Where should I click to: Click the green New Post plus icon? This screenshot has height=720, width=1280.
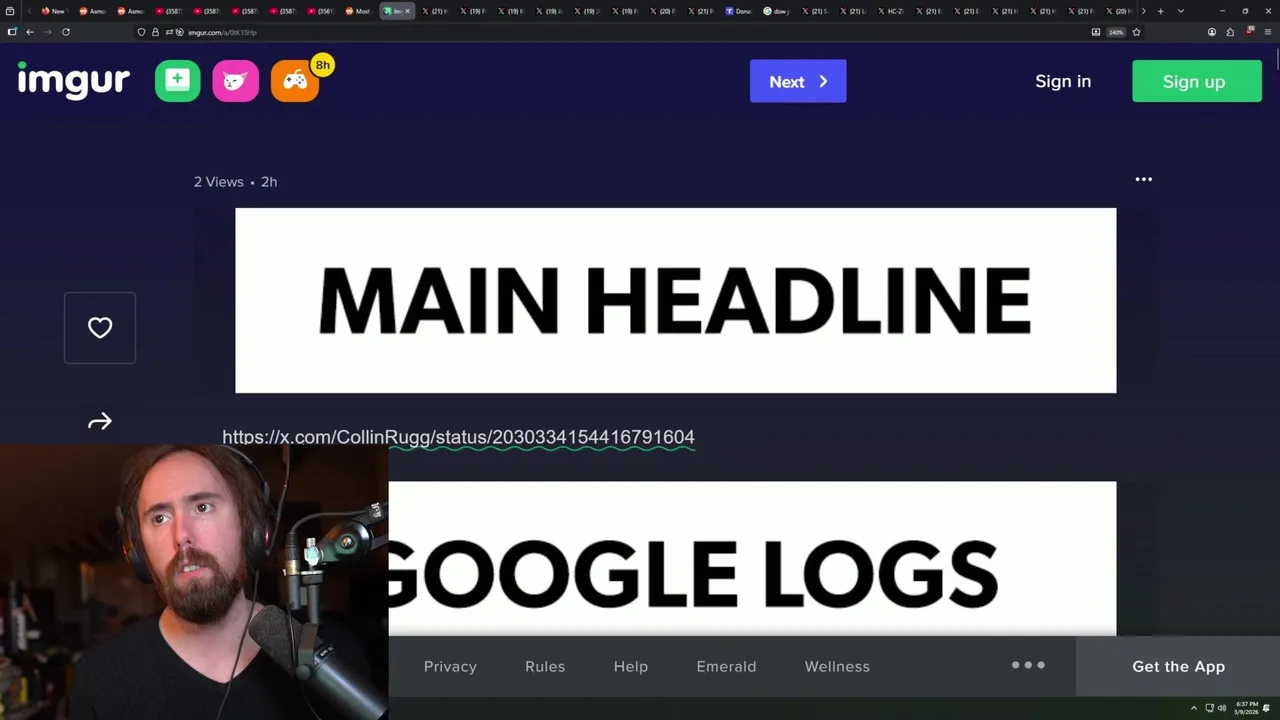[x=178, y=81]
